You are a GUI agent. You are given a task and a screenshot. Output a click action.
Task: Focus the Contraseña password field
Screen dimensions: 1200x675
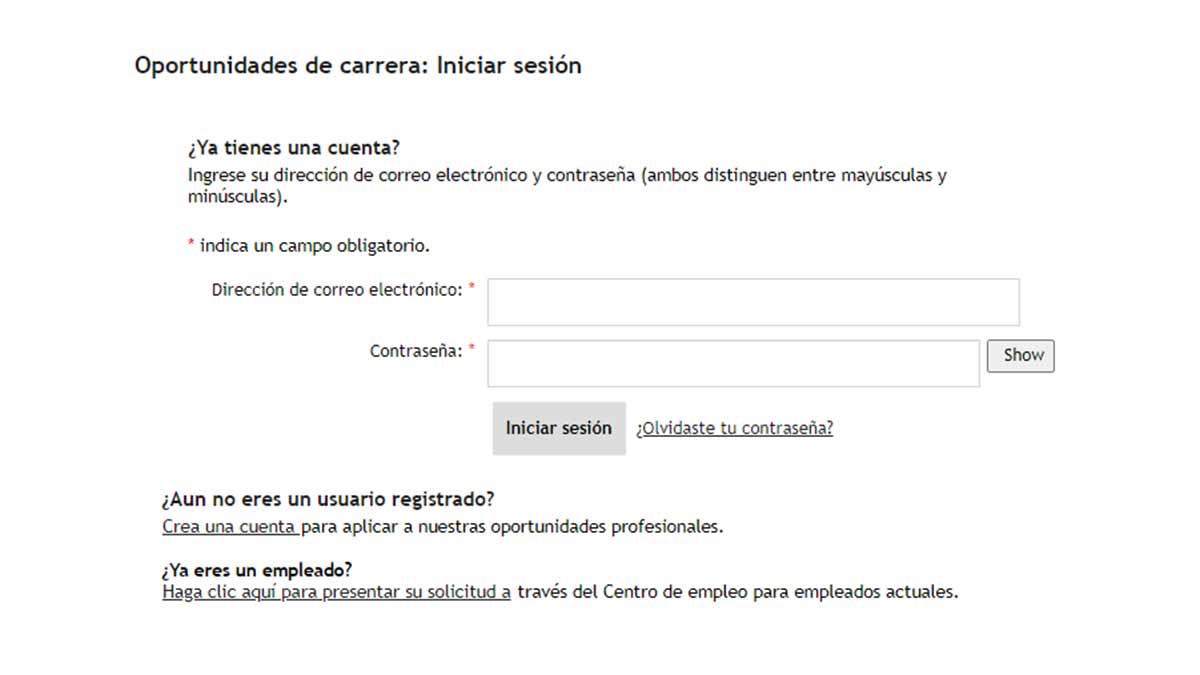coord(733,363)
